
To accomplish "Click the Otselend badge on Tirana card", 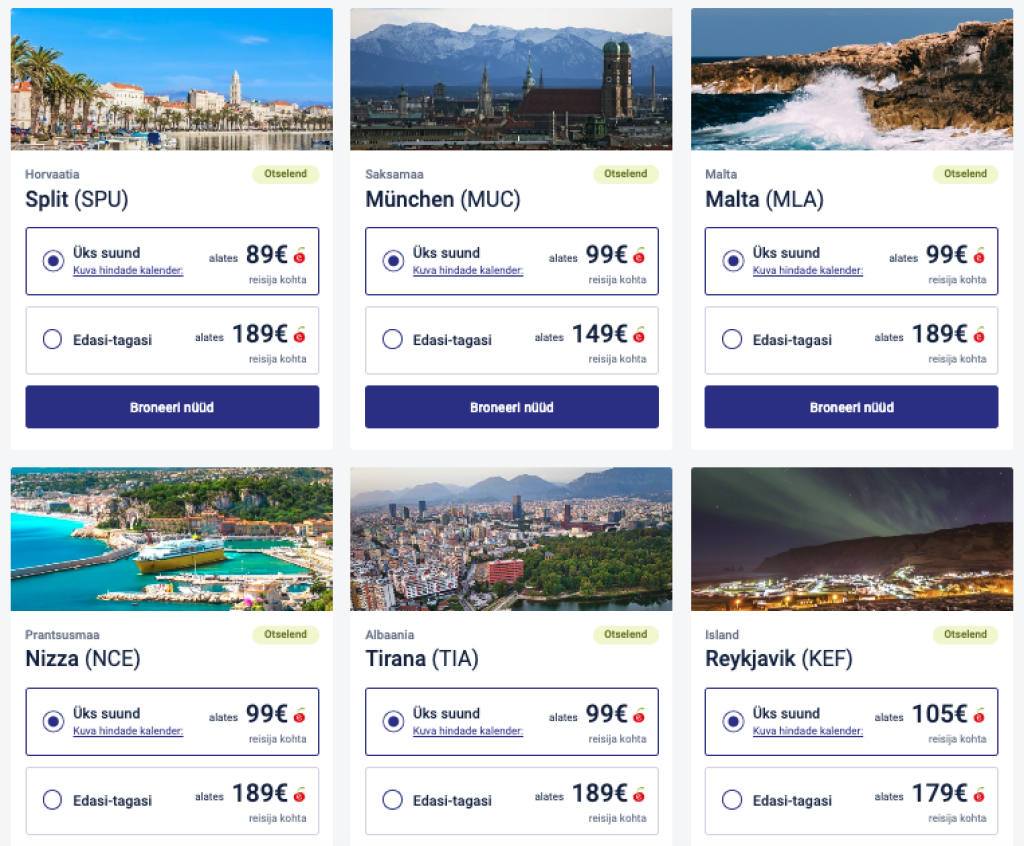I will pos(625,634).
